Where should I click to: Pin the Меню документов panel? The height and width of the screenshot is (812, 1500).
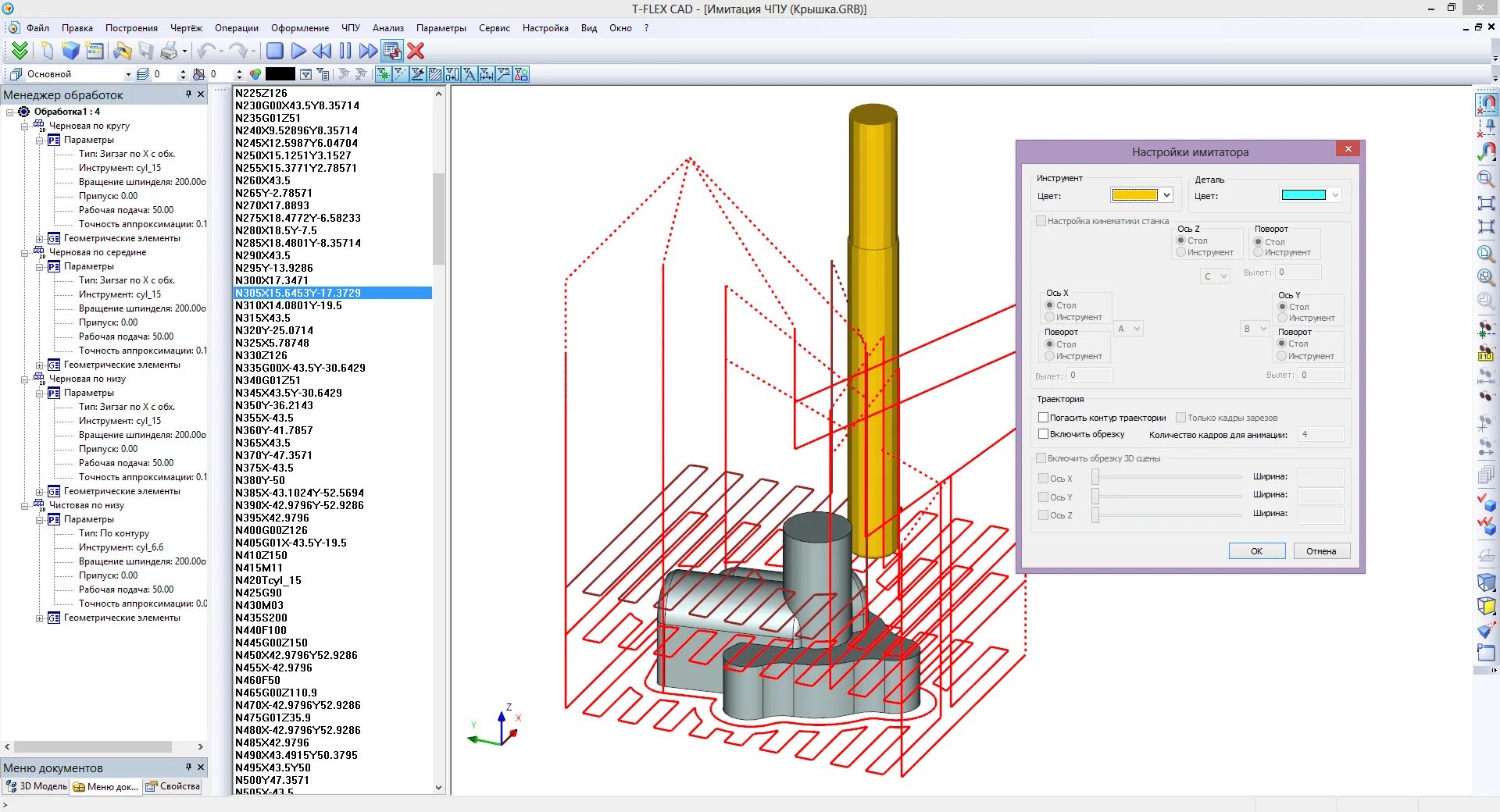pos(188,767)
